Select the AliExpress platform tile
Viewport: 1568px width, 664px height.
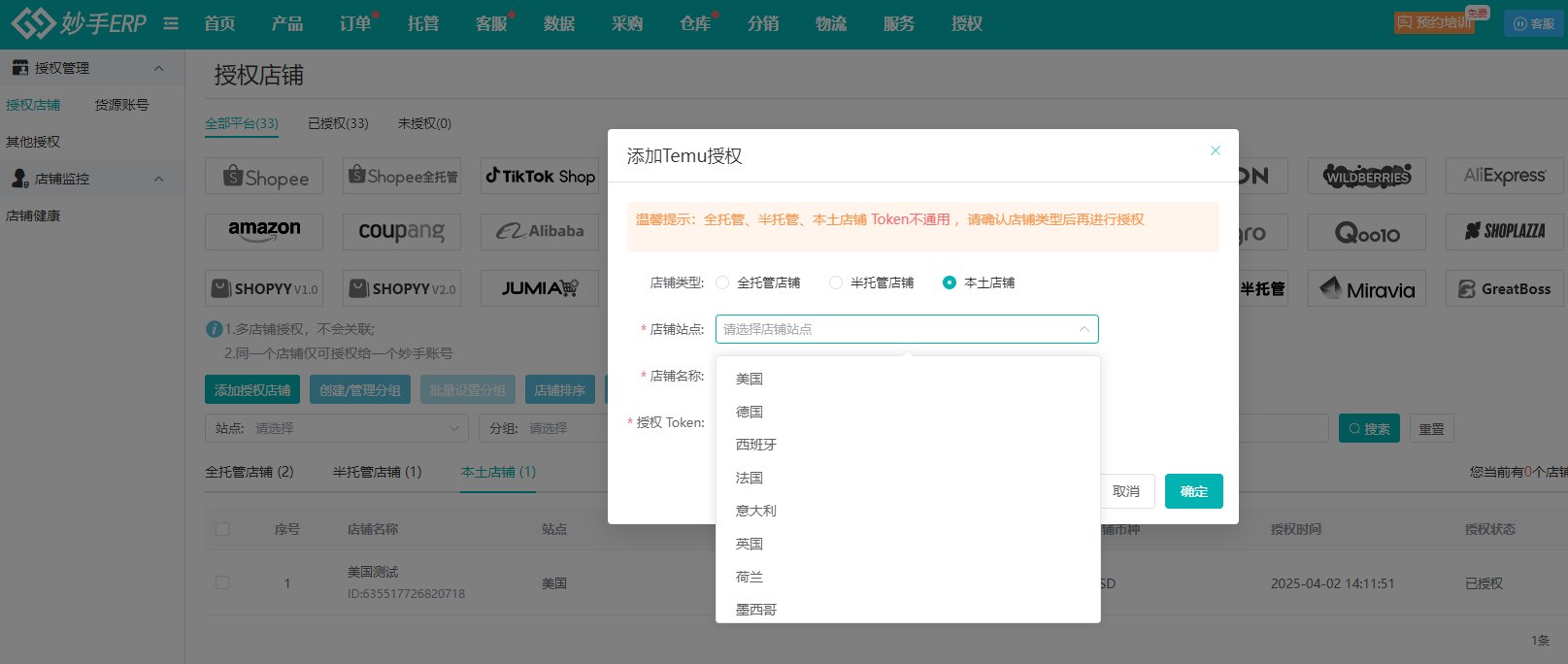click(x=1505, y=176)
